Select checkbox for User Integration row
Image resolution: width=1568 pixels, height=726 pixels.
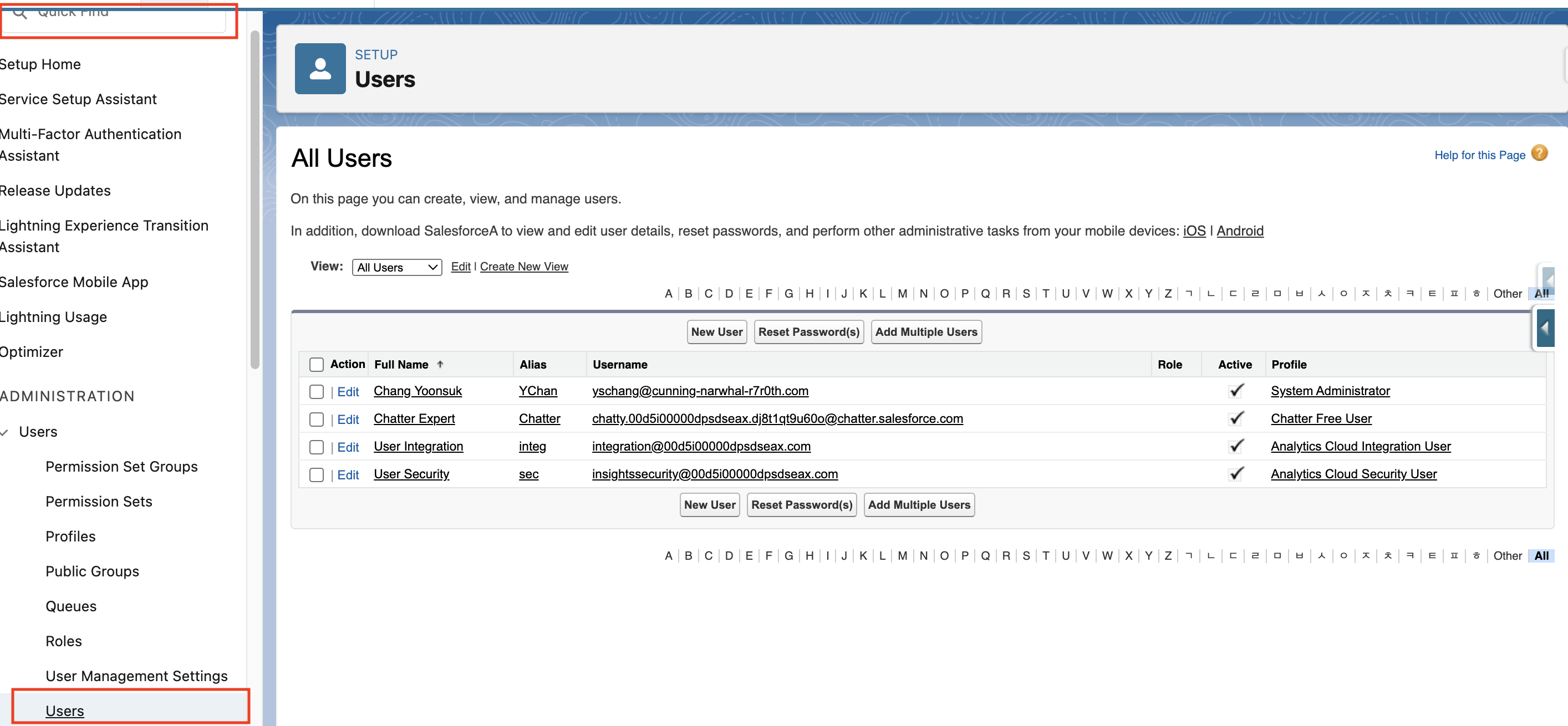316,447
